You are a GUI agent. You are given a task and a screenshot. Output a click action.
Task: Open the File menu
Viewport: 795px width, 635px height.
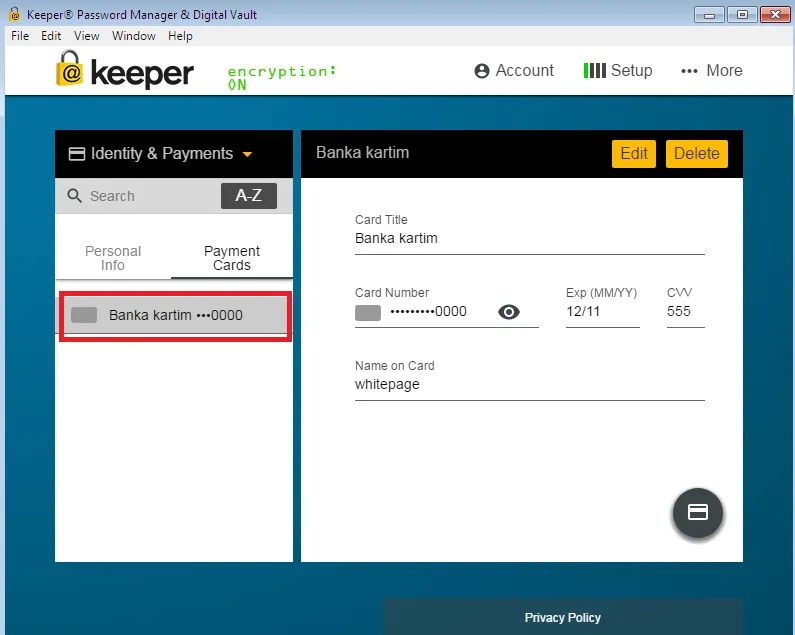(x=20, y=36)
